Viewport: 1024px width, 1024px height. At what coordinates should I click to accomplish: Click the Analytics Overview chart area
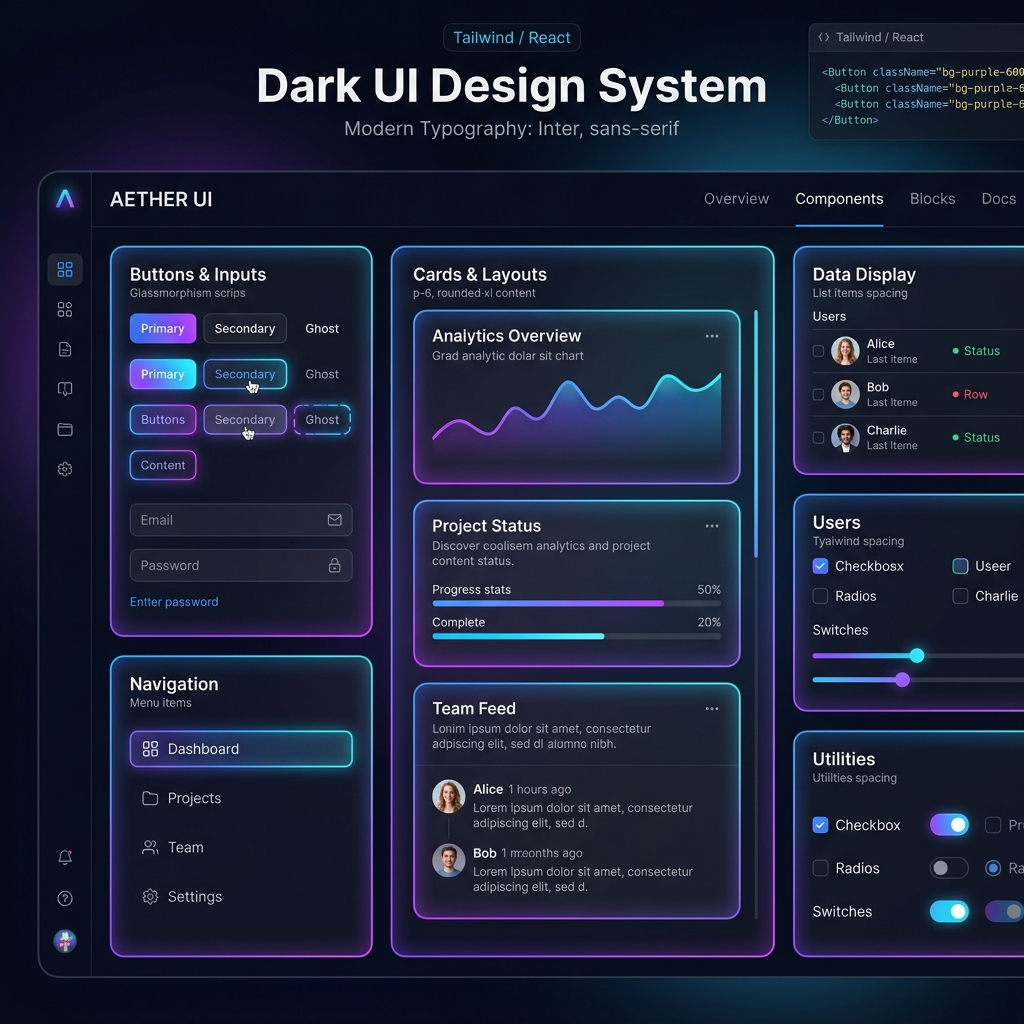click(576, 416)
